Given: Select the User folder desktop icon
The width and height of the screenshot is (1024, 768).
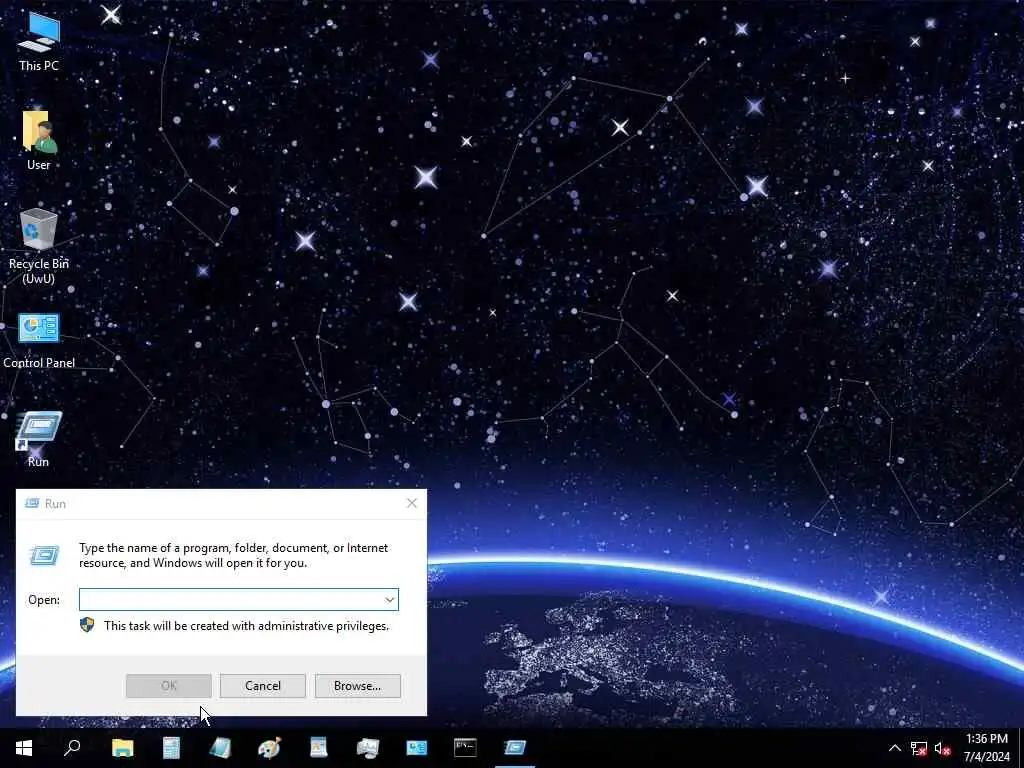Looking at the screenshot, I should (x=39, y=140).
